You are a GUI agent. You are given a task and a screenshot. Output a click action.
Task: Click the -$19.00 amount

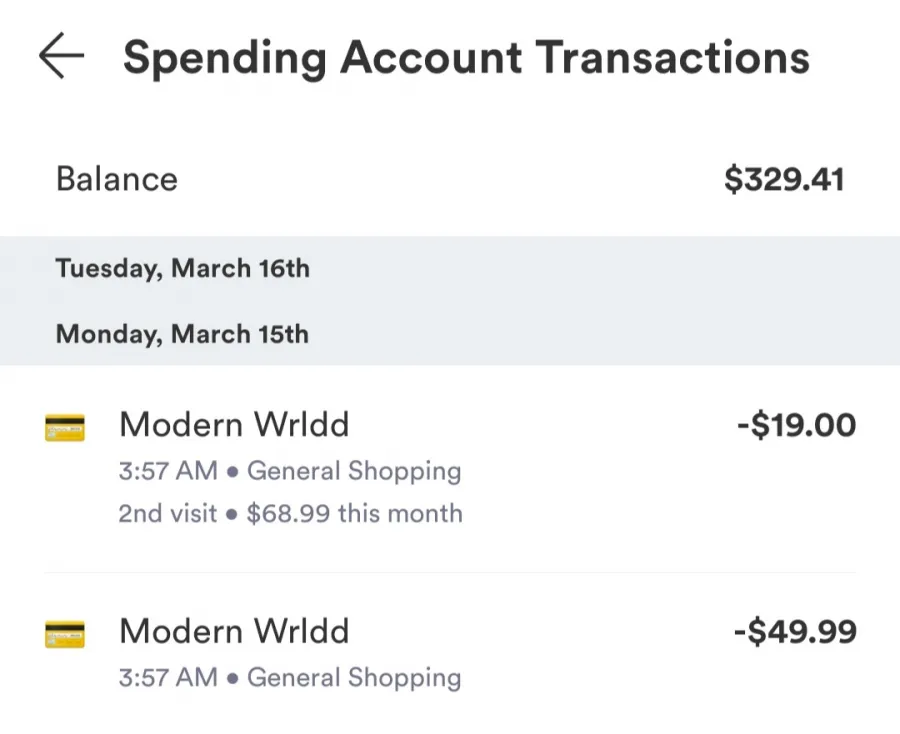coord(797,425)
